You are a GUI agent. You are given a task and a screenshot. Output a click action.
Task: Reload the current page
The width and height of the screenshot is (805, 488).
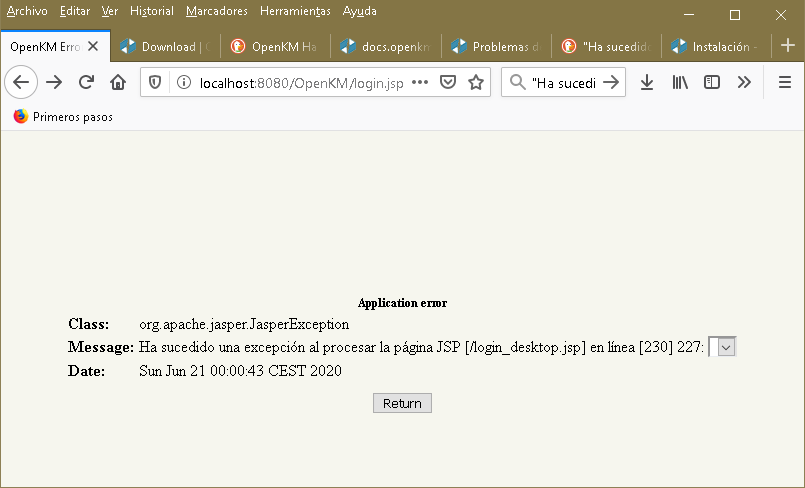[86, 82]
